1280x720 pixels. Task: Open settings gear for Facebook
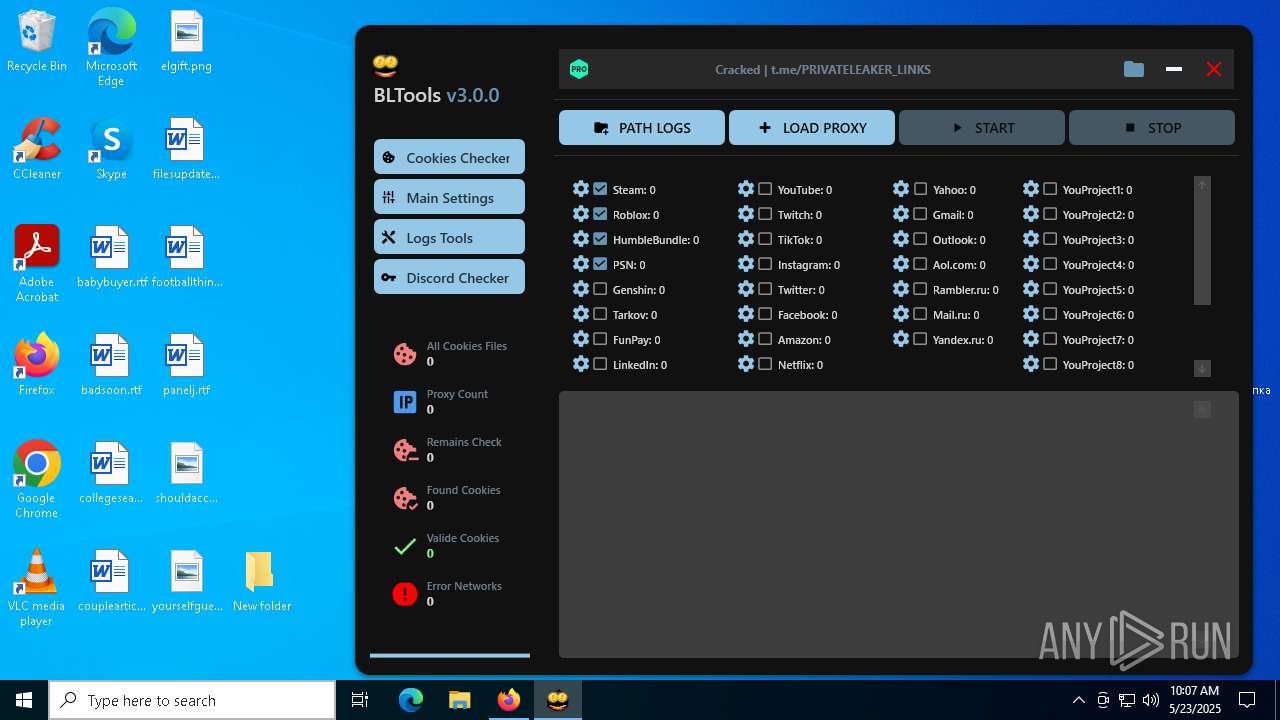[746, 314]
